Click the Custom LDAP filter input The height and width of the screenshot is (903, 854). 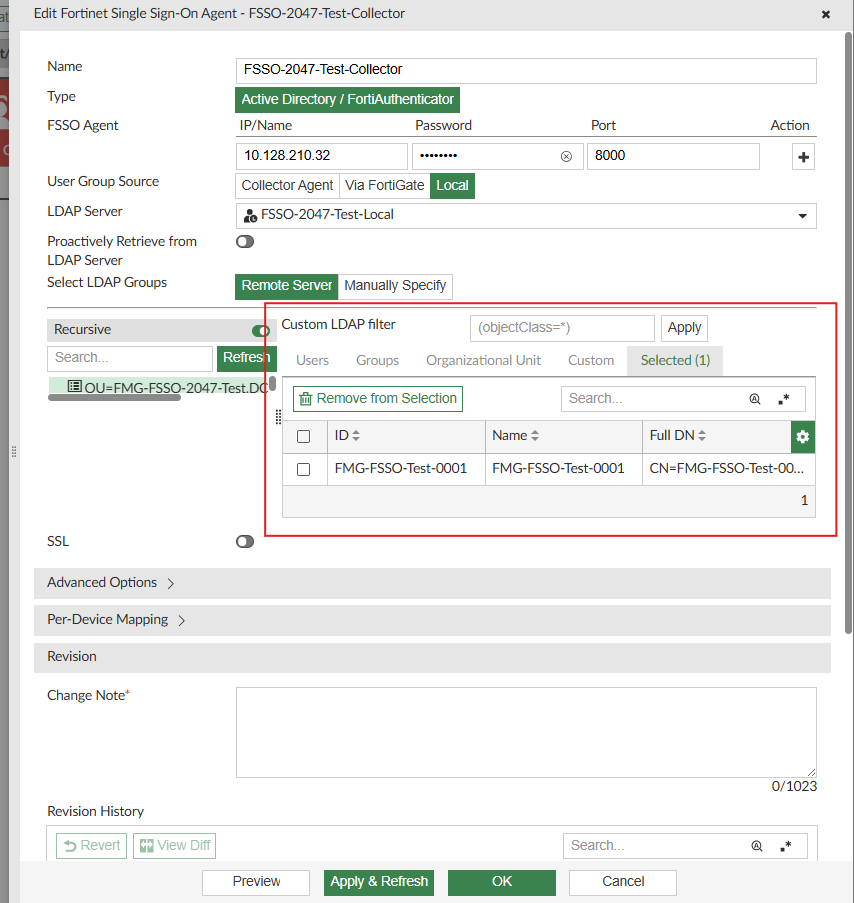562,328
